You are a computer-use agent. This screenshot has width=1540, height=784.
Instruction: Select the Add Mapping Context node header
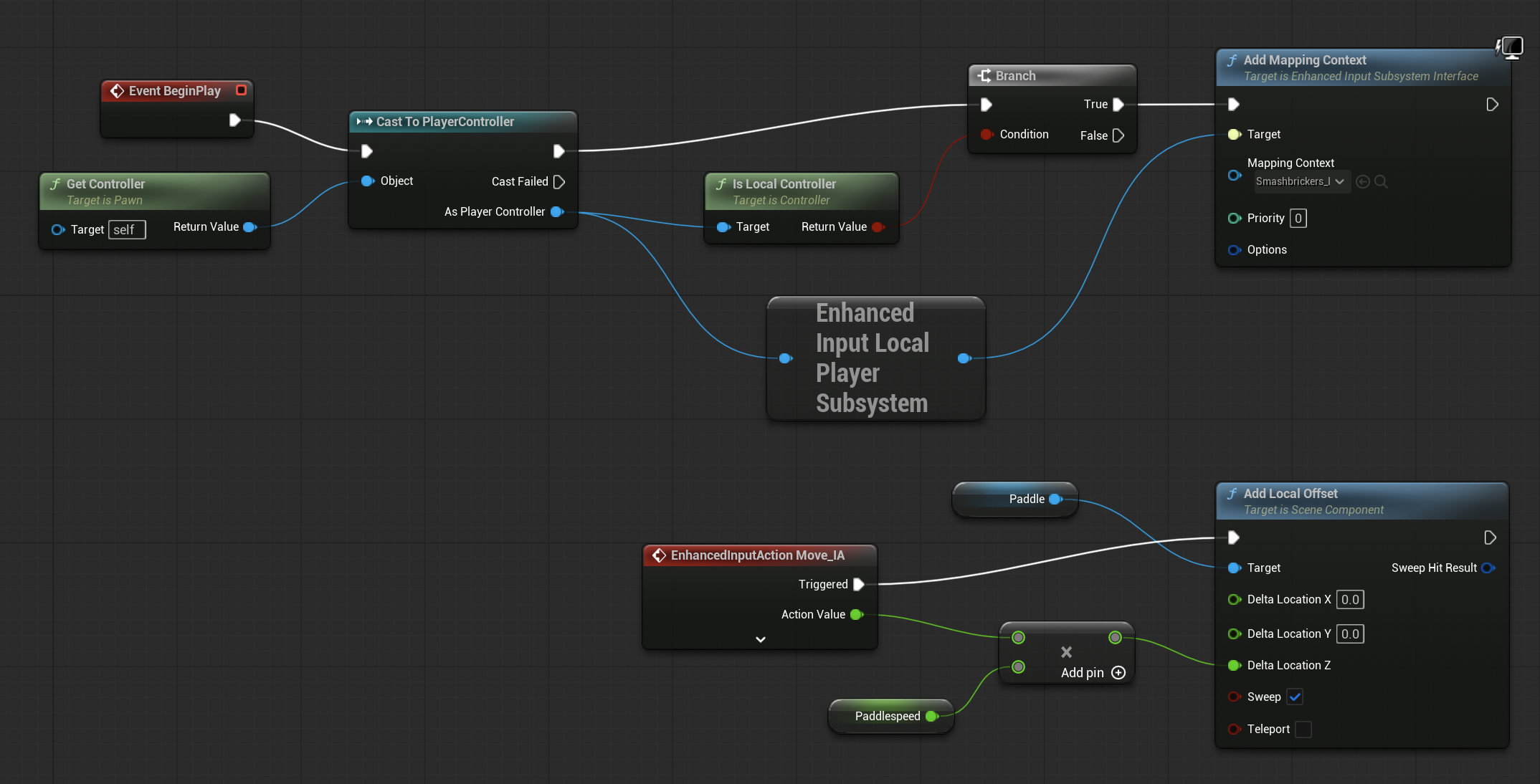(x=1362, y=68)
